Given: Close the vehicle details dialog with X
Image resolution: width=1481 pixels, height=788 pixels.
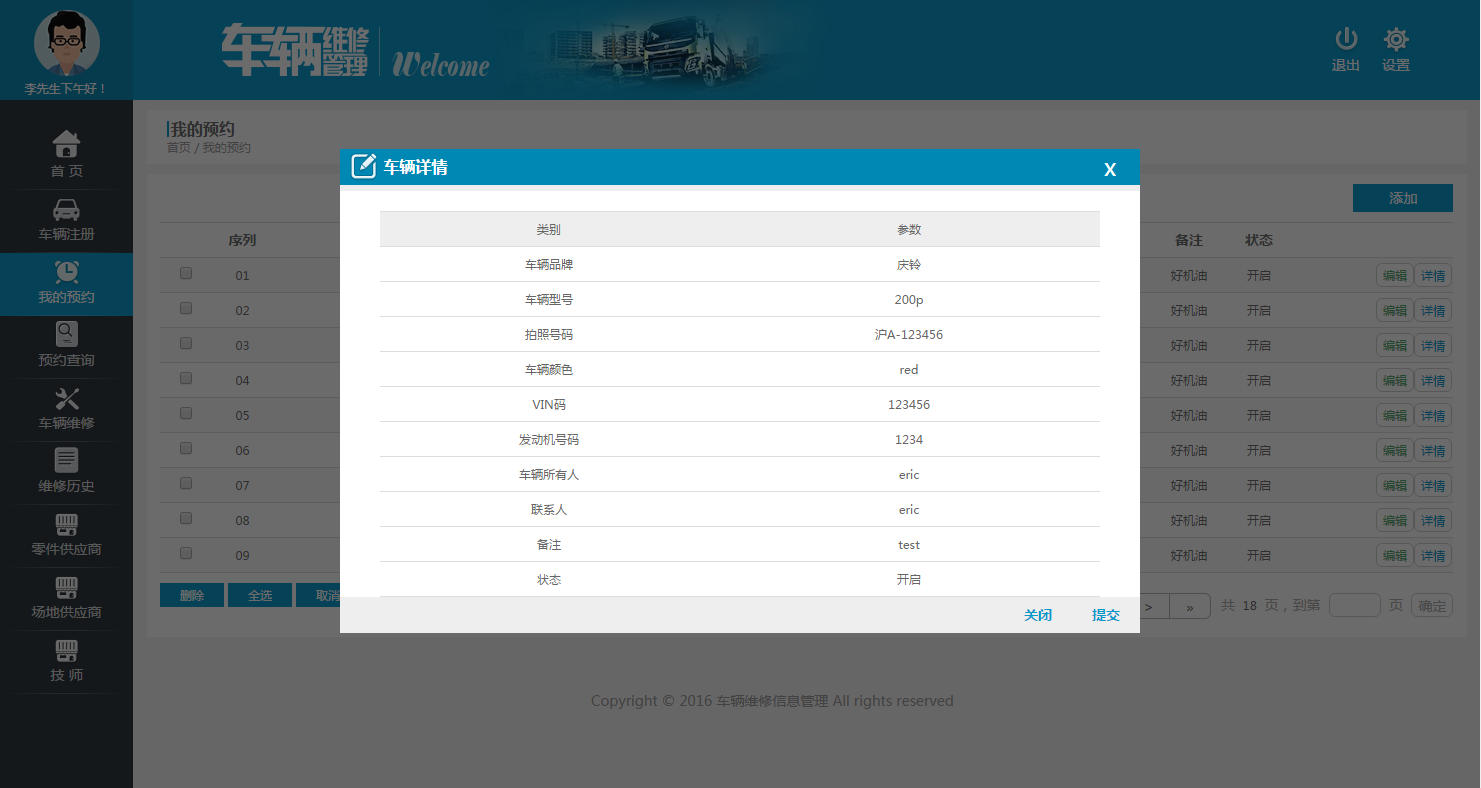Looking at the screenshot, I should coord(1109,170).
